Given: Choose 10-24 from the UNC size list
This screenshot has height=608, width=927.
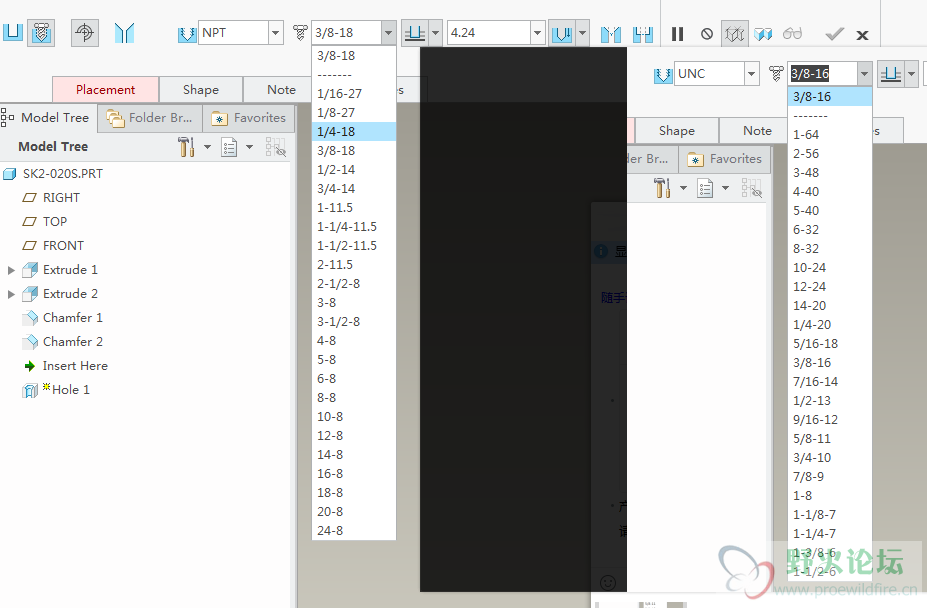Looking at the screenshot, I should coord(829,267).
